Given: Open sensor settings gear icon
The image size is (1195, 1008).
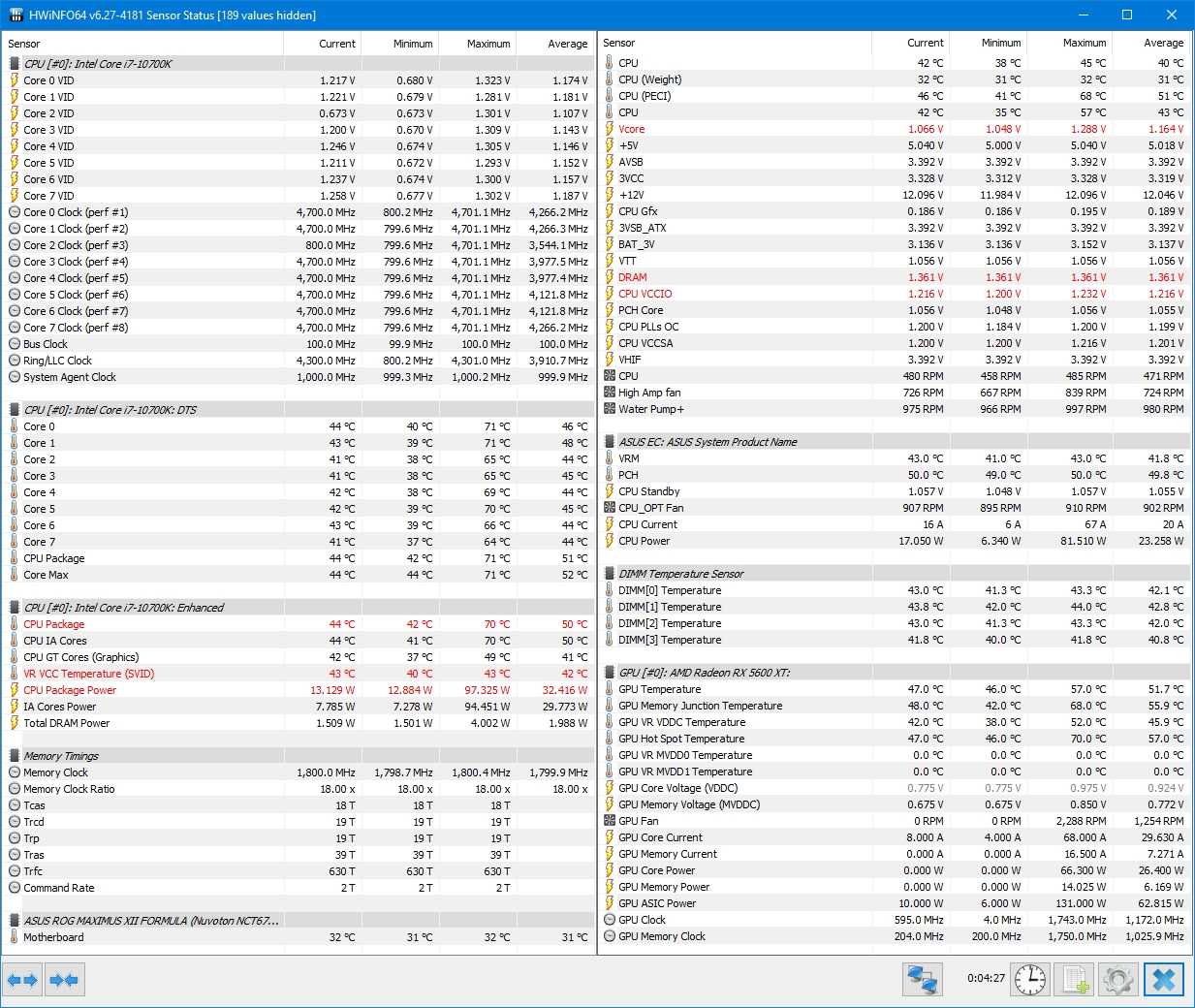Looking at the screenshot, I should pos(1117,979).
